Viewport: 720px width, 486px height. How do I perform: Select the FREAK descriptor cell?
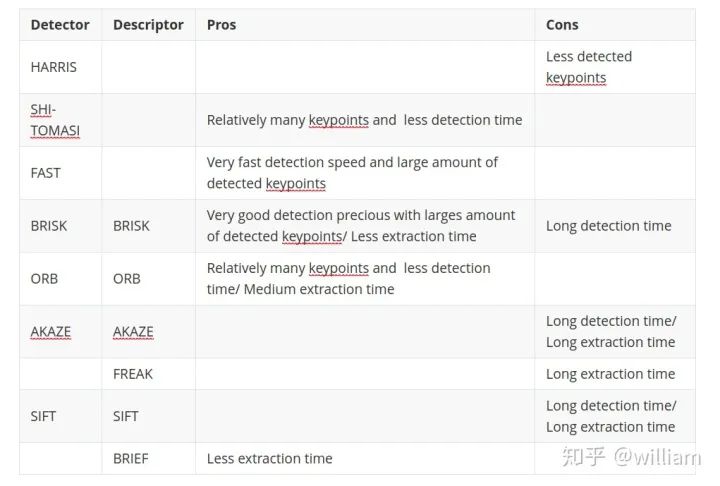point(133,374)
